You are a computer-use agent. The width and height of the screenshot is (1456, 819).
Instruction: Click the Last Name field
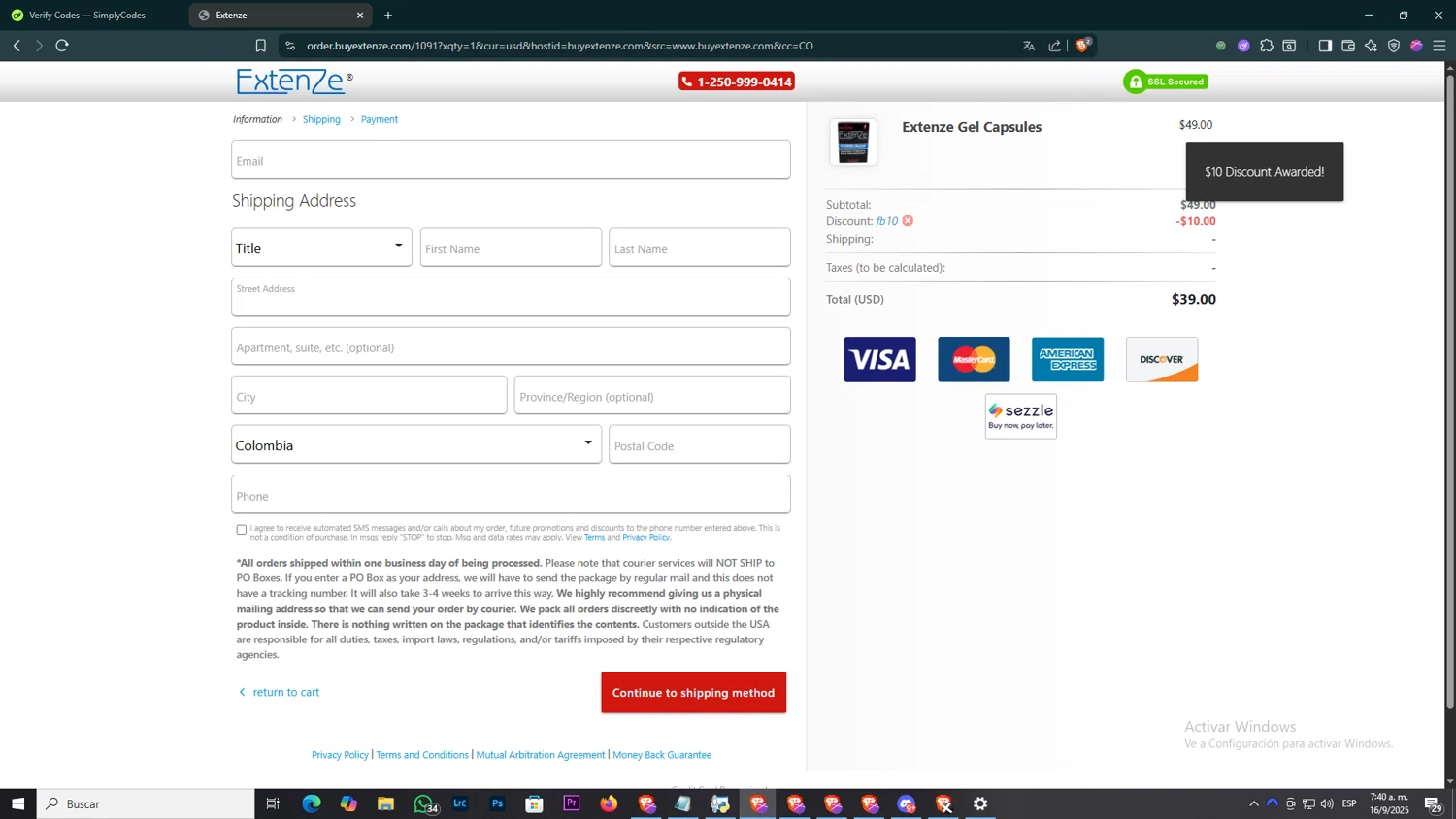pos(700,247)
